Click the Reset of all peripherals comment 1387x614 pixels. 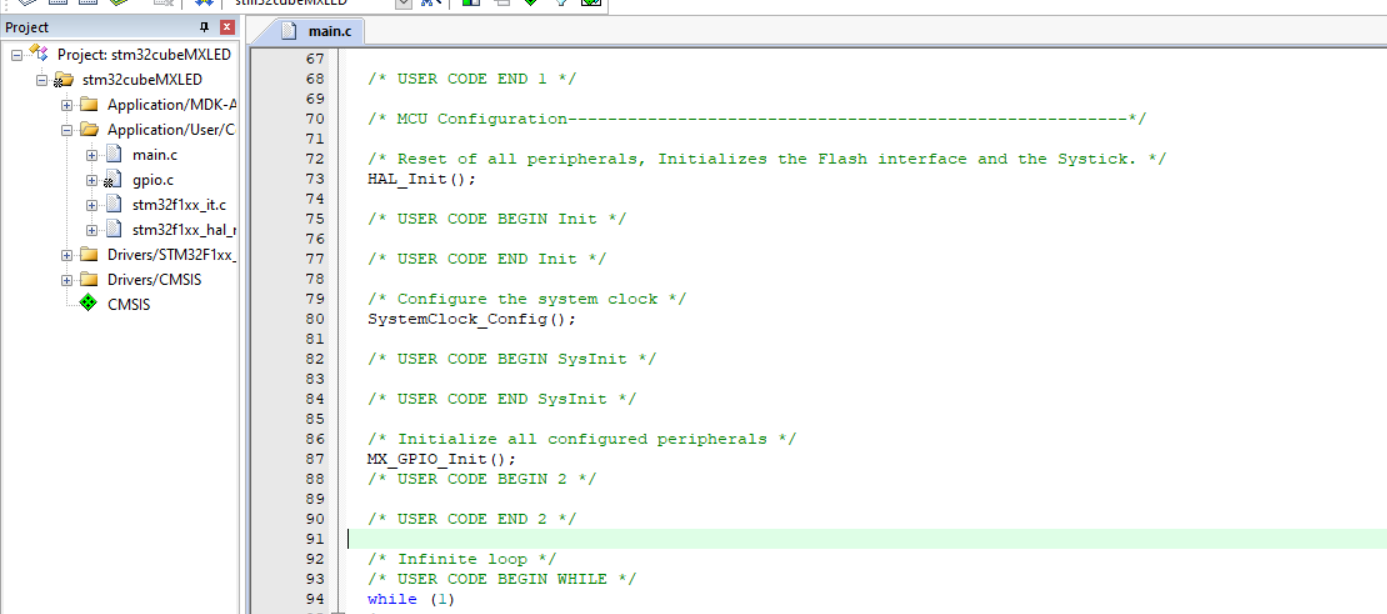pos(766,159)
